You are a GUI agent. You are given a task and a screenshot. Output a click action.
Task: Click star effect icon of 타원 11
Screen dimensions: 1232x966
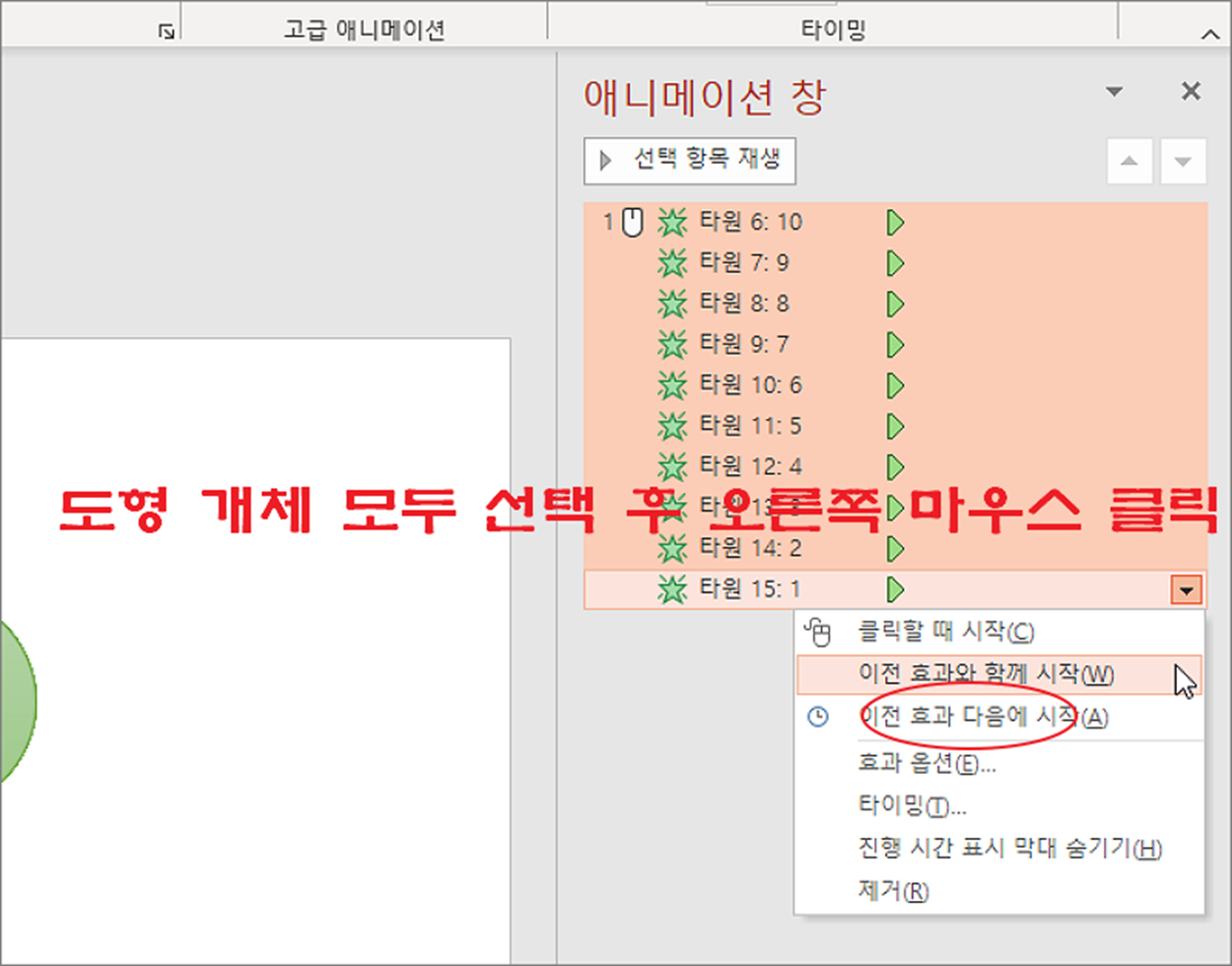(x=672, y=426)
